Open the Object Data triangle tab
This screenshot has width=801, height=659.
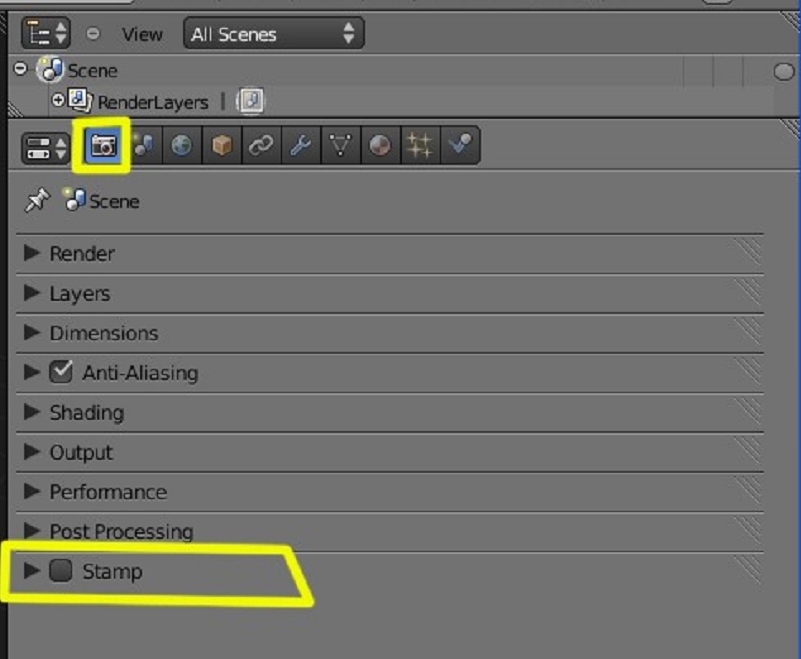click(341, 146)
